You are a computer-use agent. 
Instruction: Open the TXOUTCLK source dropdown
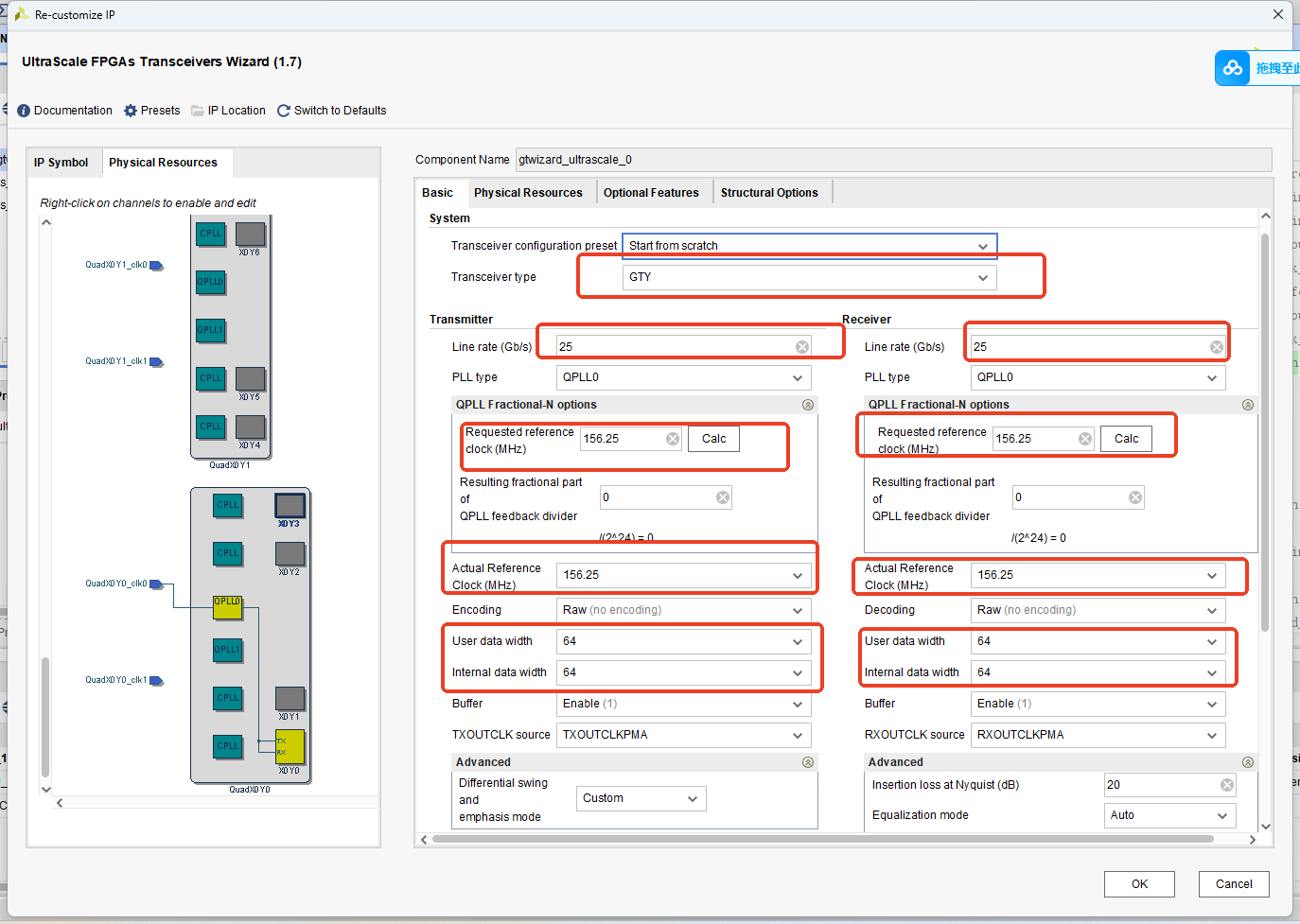[684, 735]
